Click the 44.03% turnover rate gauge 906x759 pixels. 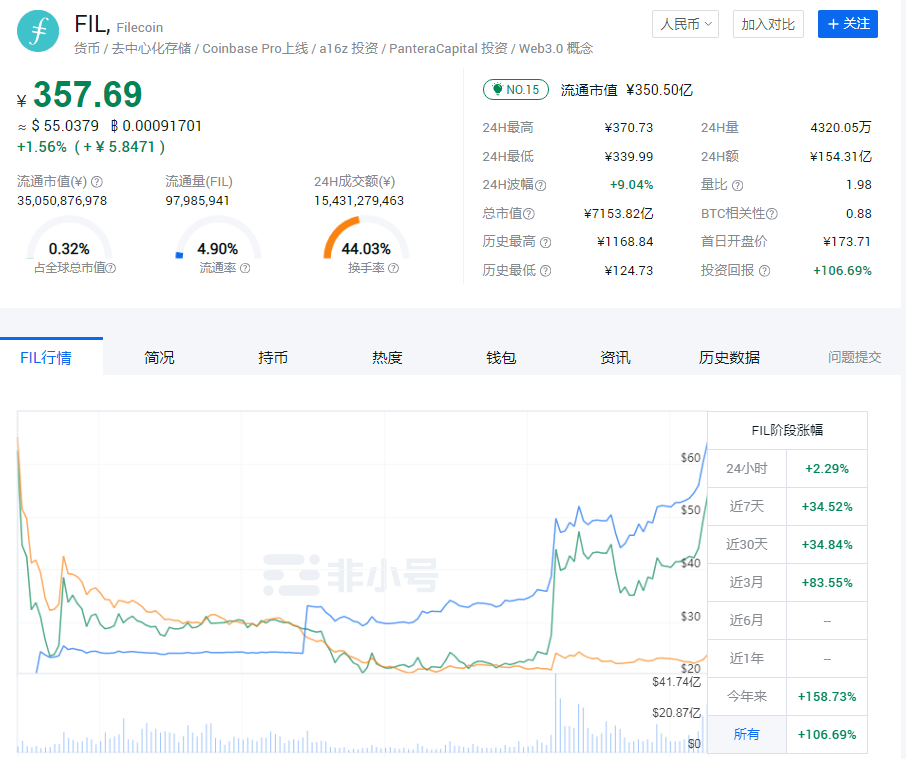pyautogui.click(x=366, y=238)
